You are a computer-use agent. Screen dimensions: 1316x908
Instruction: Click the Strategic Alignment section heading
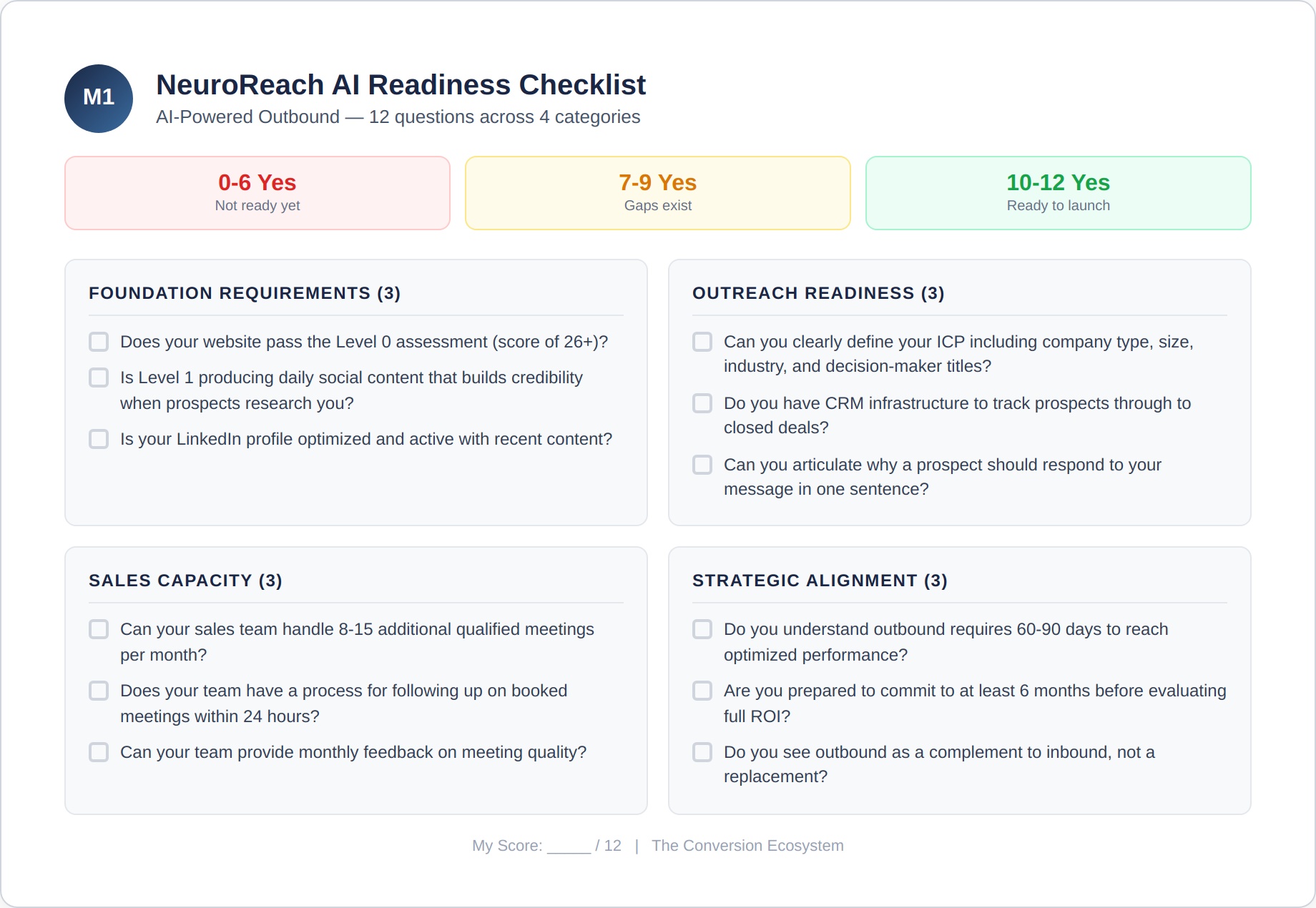(x=820, y=581)
